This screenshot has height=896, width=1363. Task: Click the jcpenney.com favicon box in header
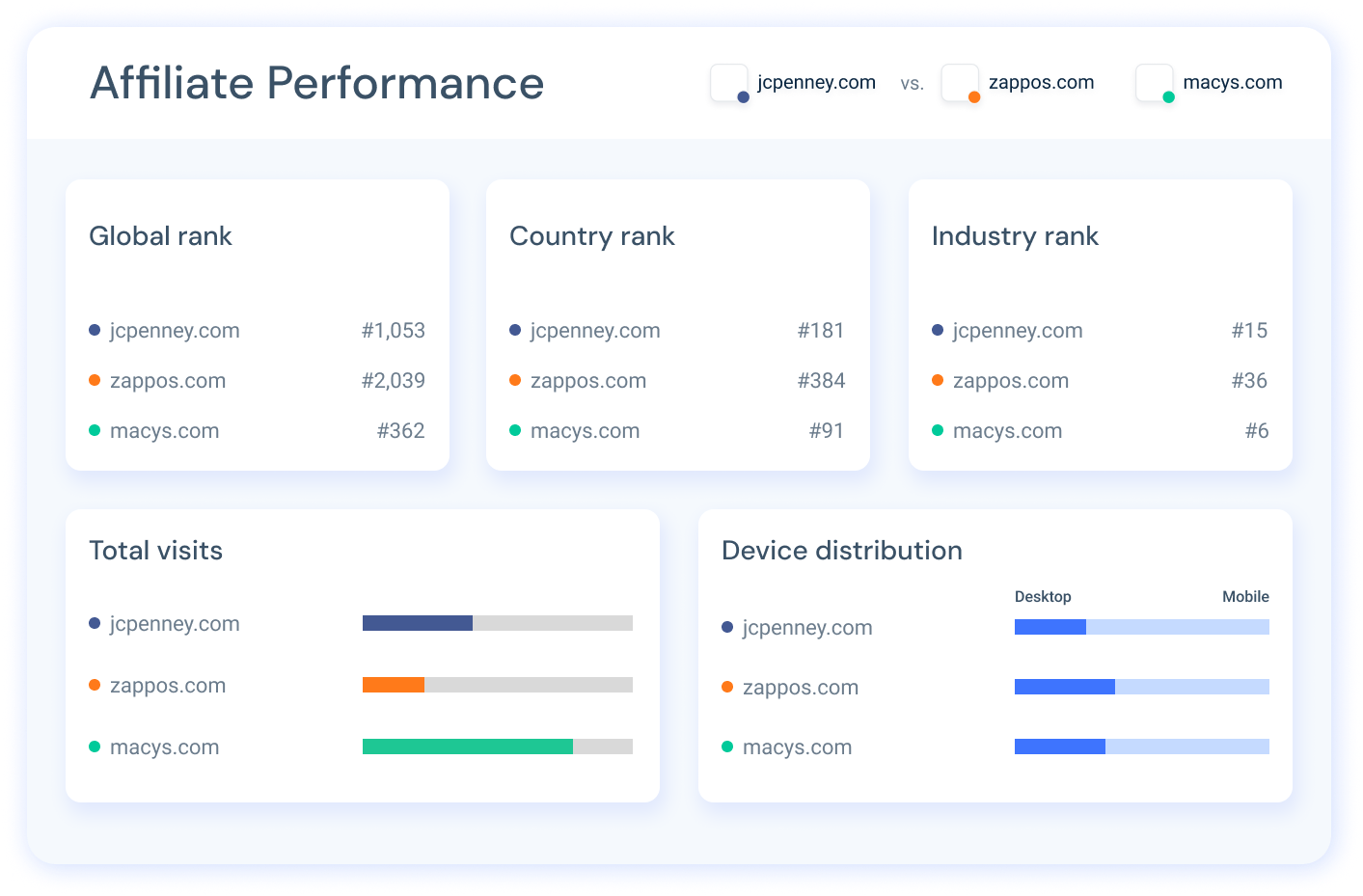click(729, 83)
